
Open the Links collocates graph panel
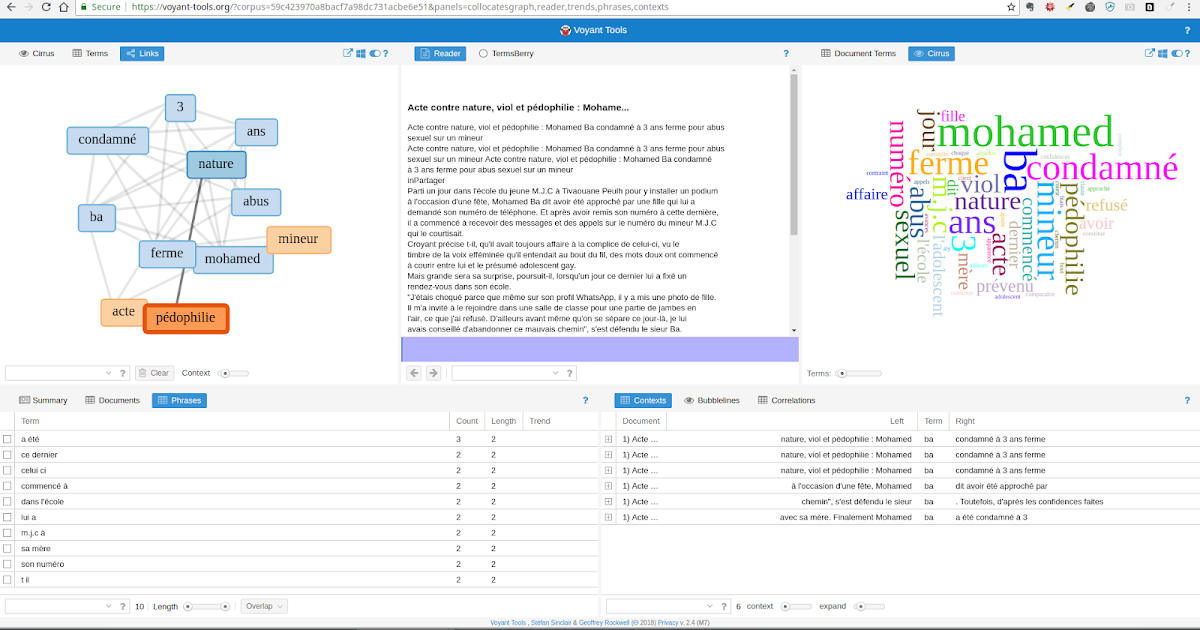tap(141, 53)
